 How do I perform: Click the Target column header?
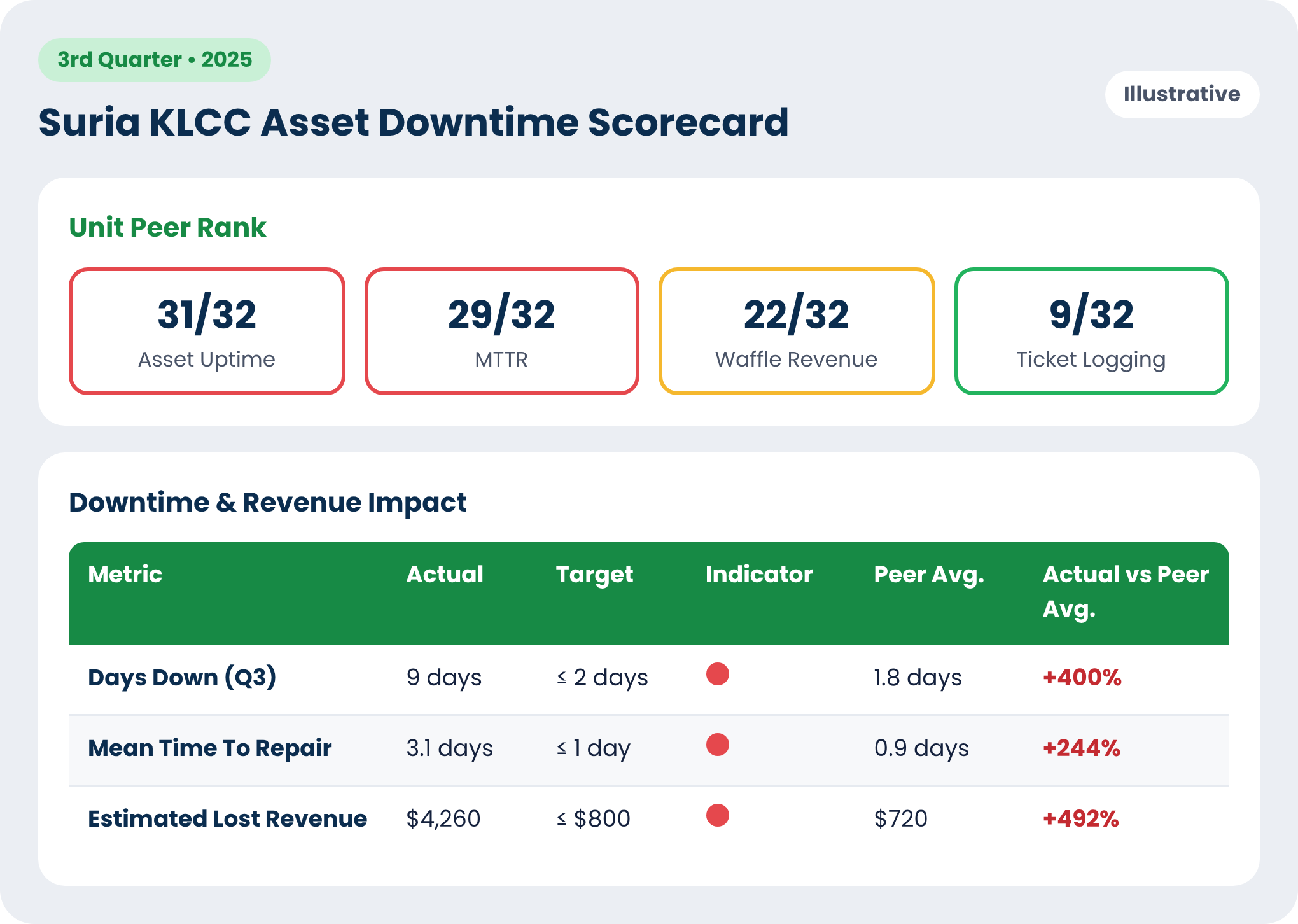tap(594, 575)
